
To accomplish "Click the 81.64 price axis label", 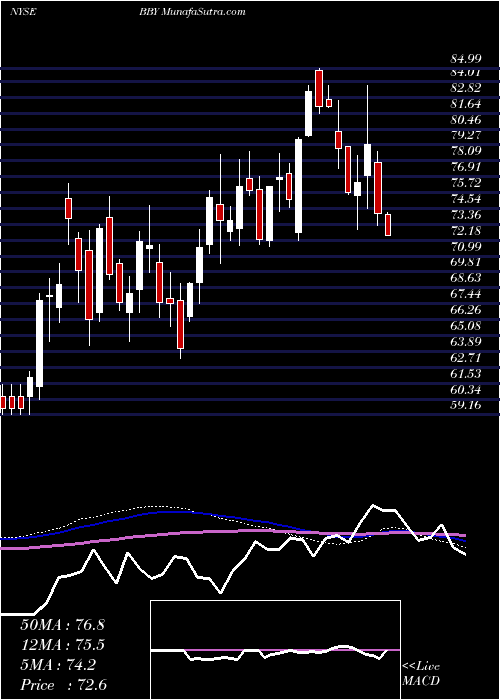I will (465, 104).
